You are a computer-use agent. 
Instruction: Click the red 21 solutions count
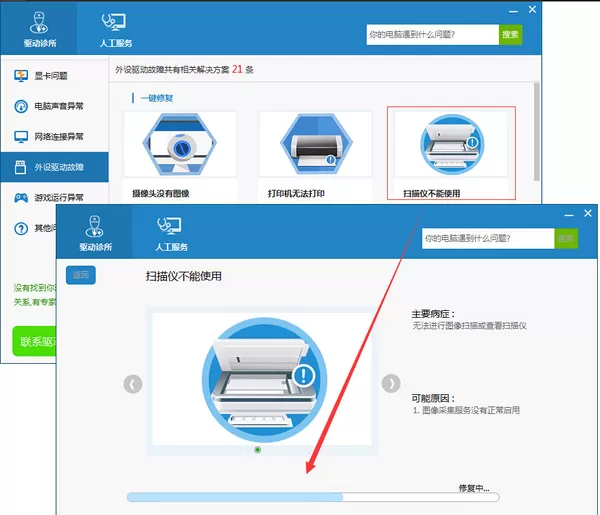[237, 69]
